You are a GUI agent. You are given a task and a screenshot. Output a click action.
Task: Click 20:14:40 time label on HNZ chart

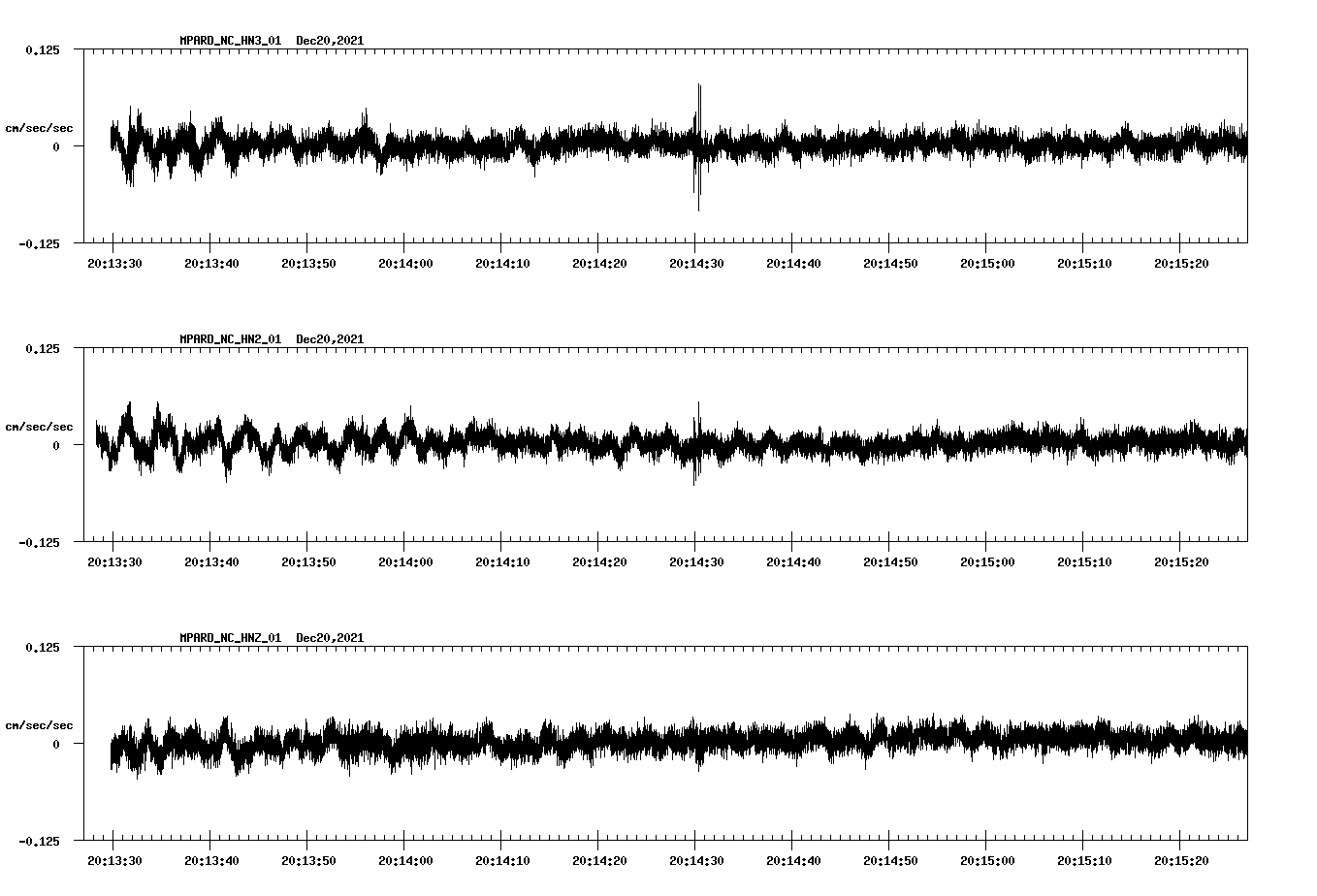(x=793, y=860)
